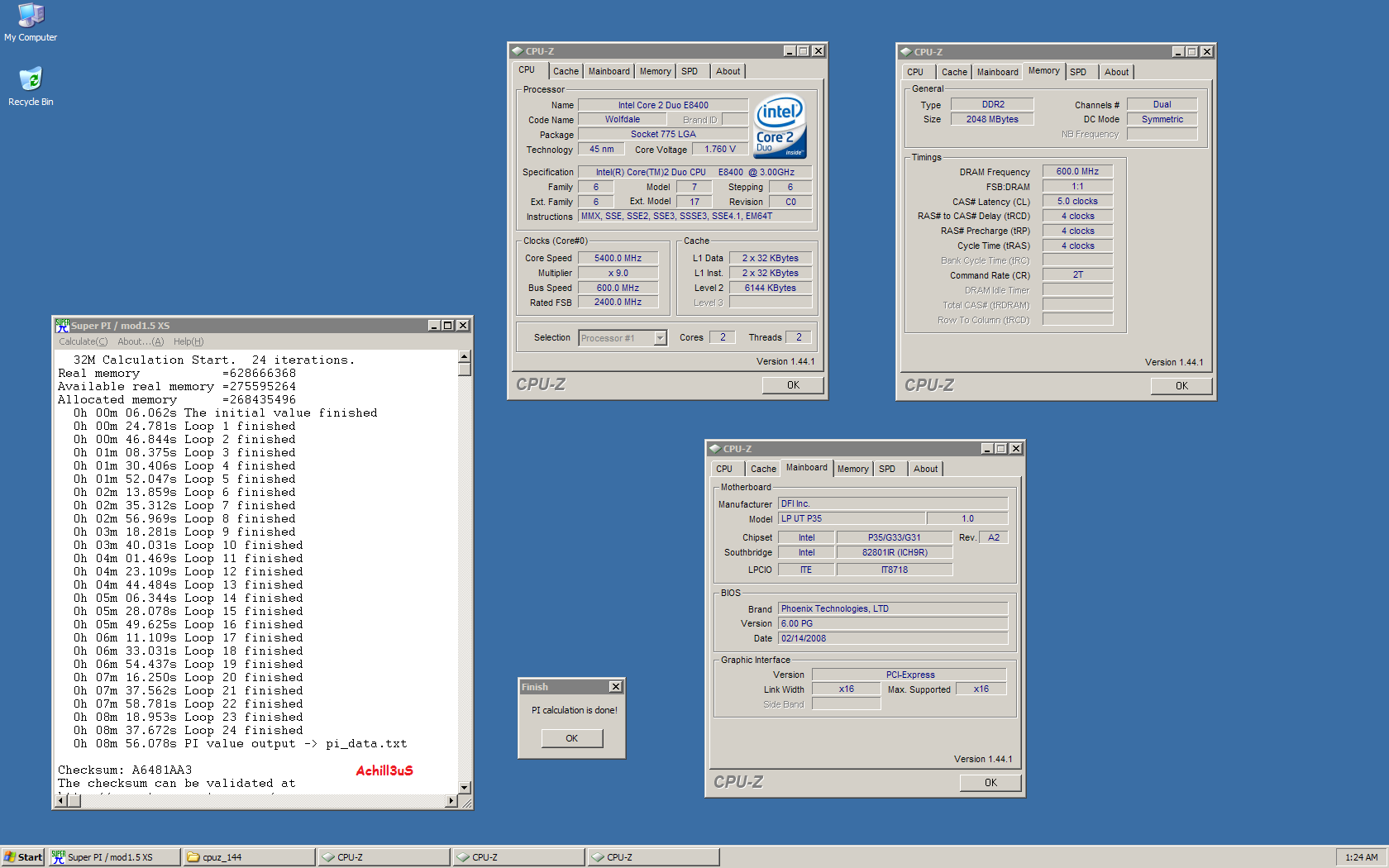This screenshot has height=868, width=1389.
Task: Switch to Memory tab in CPU window
Action: [656, 71]
